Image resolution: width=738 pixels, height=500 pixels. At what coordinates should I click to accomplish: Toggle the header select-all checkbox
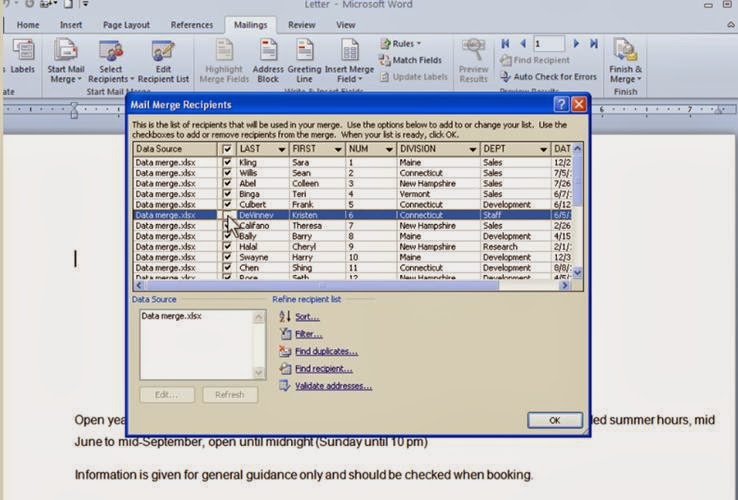227,149
